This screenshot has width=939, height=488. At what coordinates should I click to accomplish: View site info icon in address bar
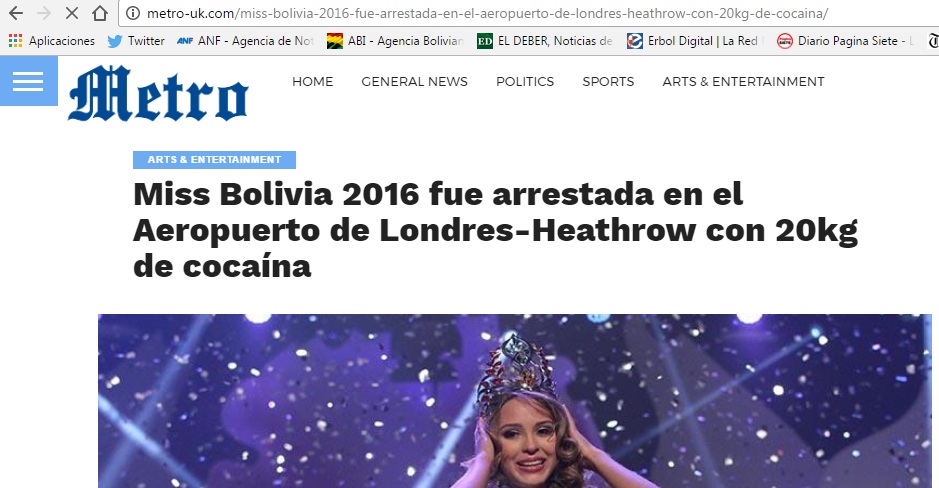point(133,13)
